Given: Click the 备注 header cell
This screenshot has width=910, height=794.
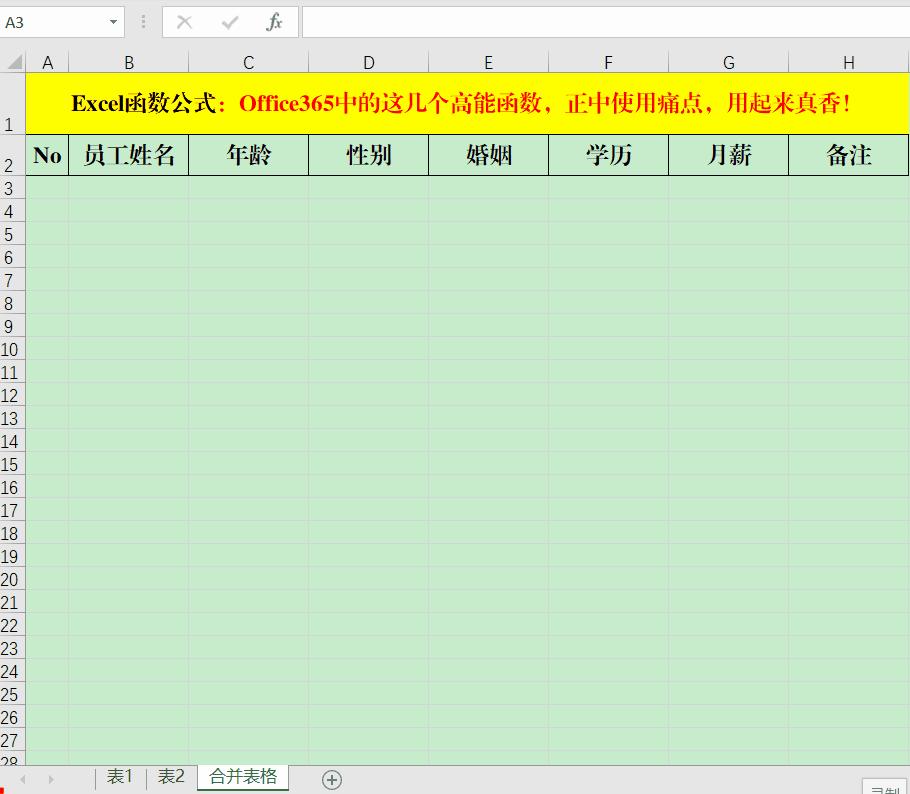Looking at the screenshot, I should pyautogui.click(x=848, y=155).
